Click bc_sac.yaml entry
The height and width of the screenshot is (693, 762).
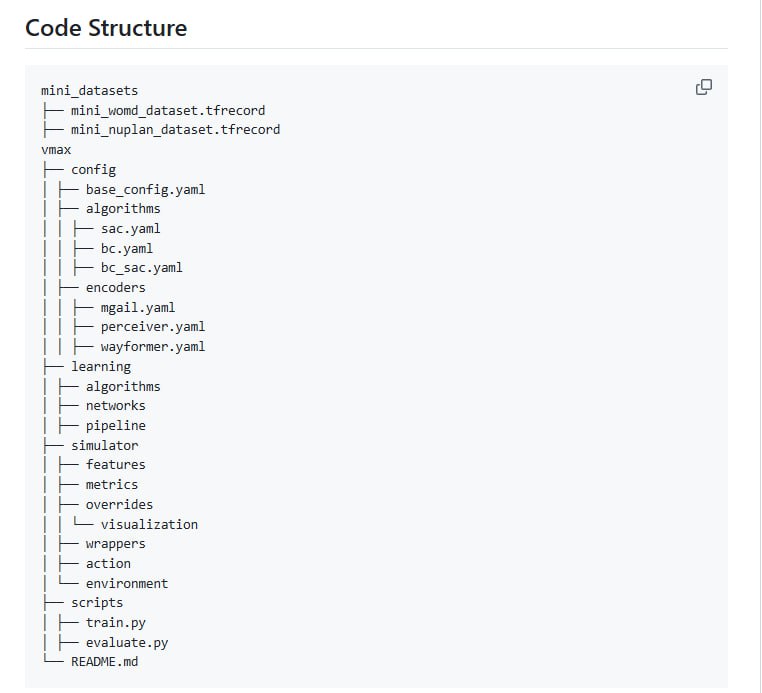pyautogui.click(x=141, y=268)
